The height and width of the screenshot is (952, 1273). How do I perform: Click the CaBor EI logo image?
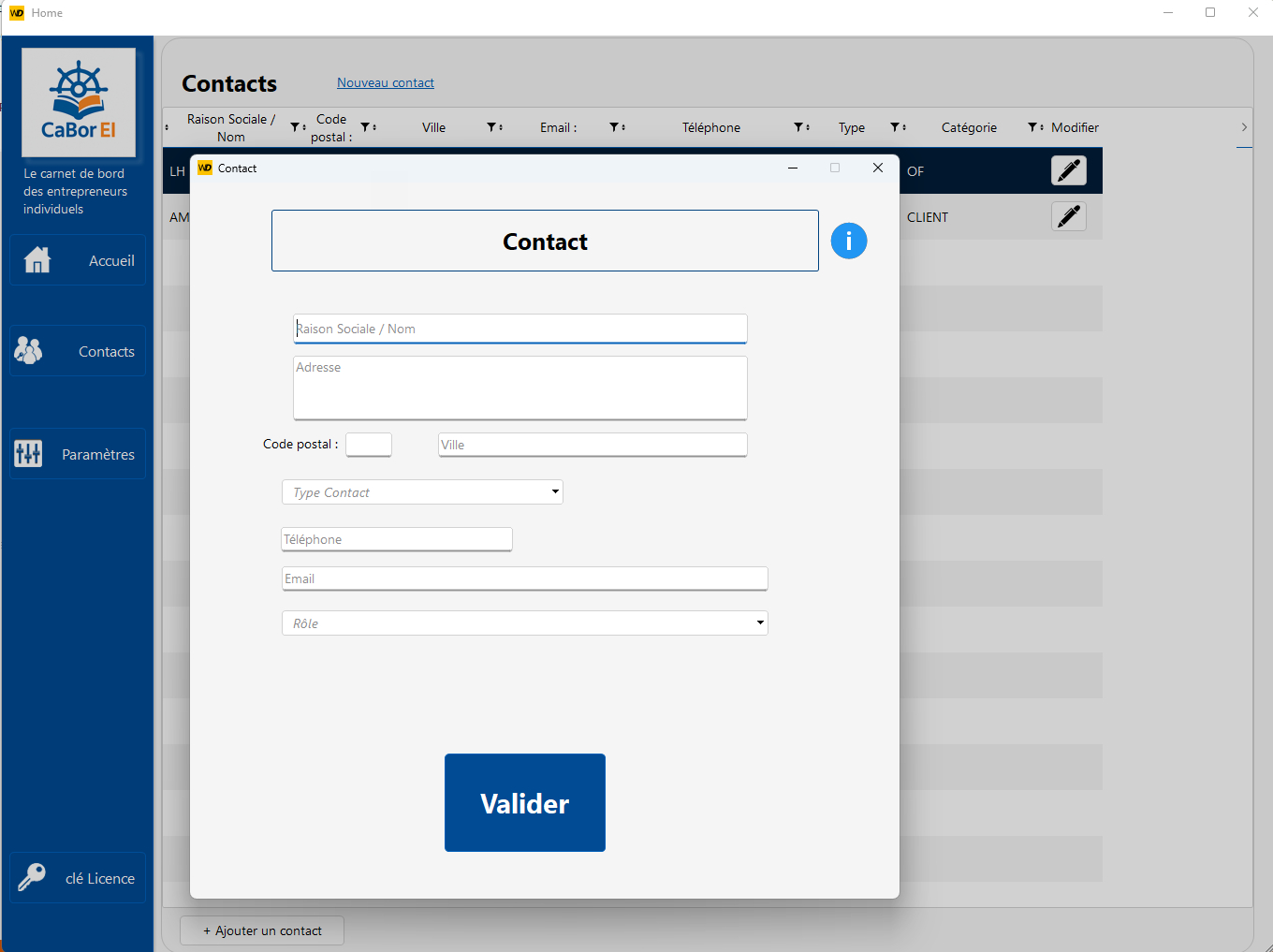click(79, 103)
